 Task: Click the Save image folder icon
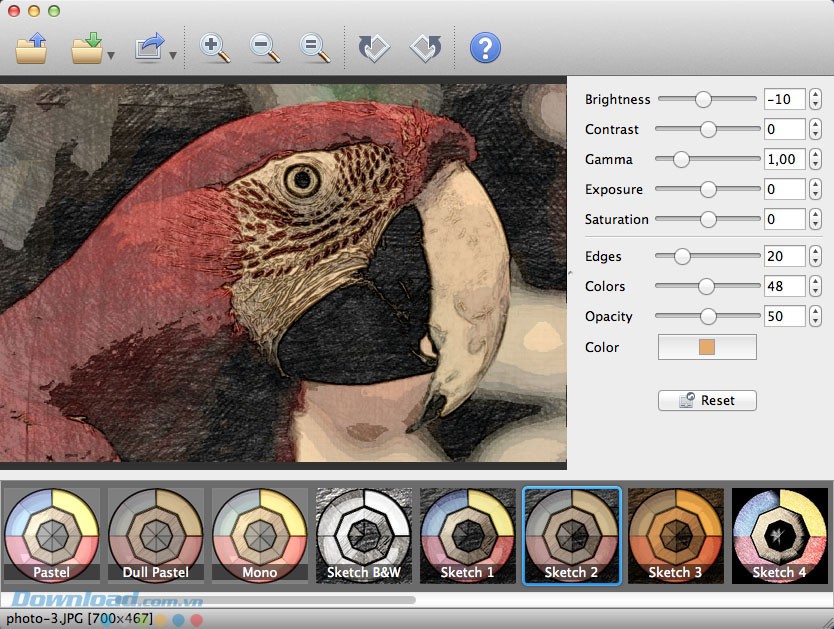pyautogui.click(x=87, y=48)
